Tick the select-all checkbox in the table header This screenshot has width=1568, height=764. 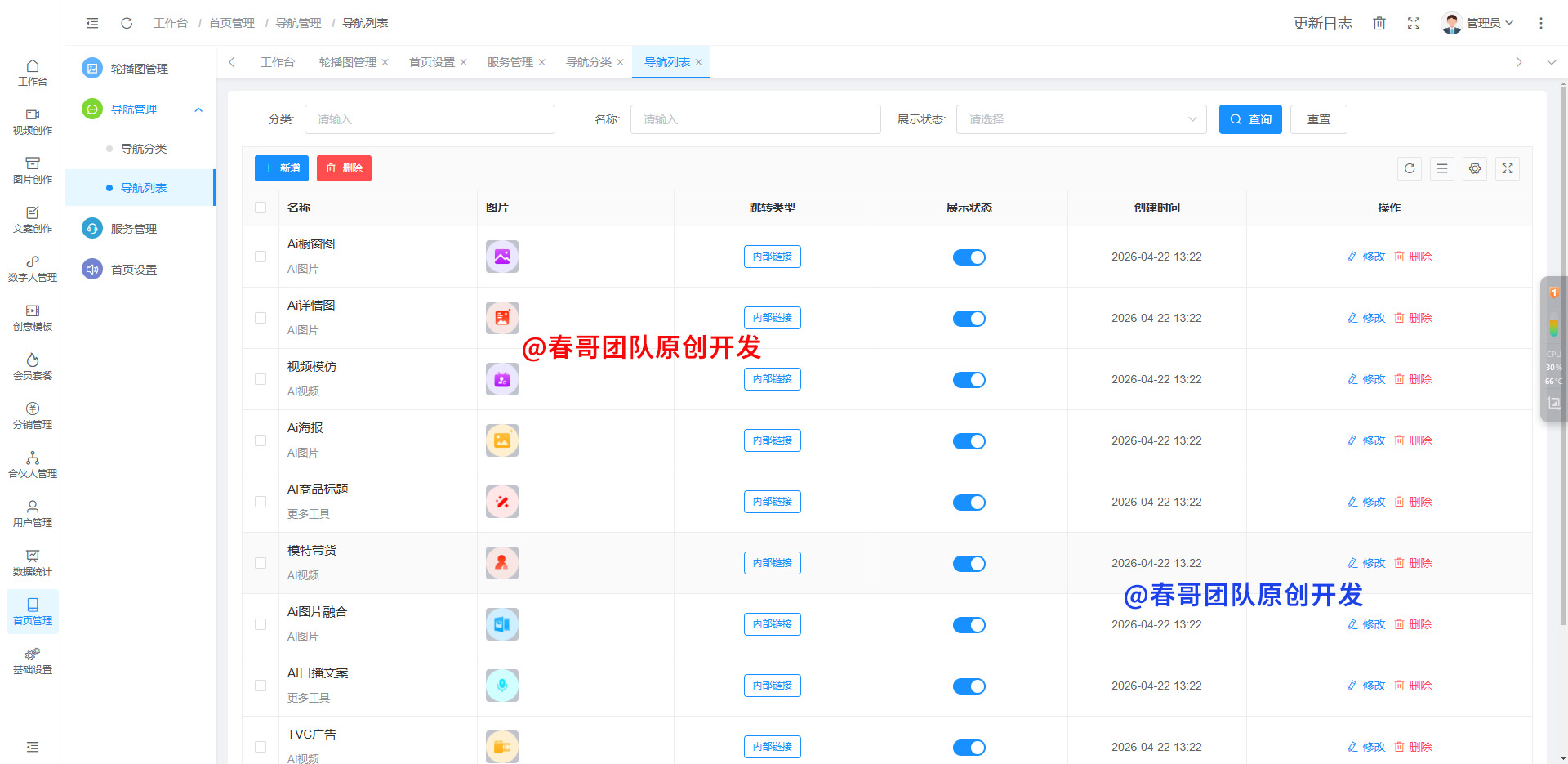[x=261, y=208]
